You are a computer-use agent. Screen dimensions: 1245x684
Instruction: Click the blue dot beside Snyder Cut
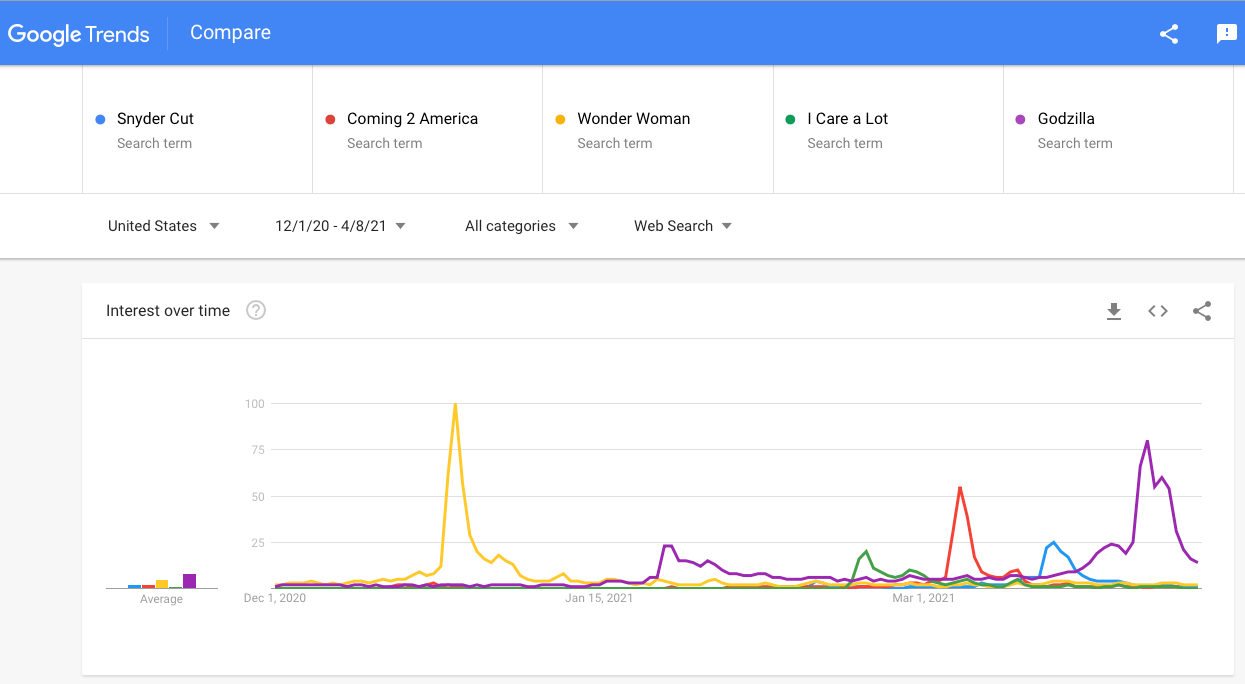[100, 119]
